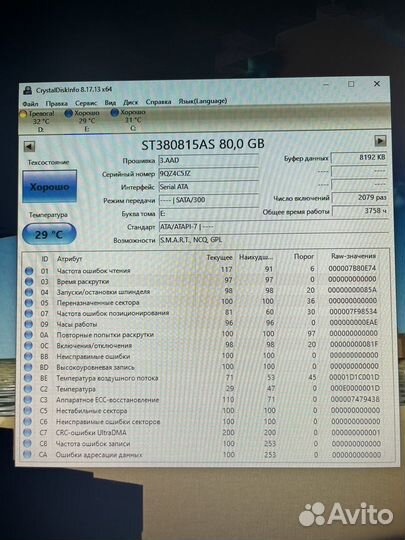Go to next disk with right arrow
The image size is (405, 540).
pyautogui.click(x=380, y=141)
